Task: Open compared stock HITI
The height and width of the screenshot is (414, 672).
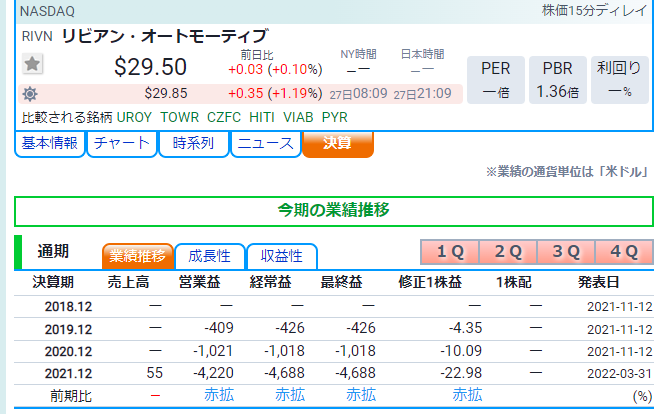Action: (262, 117)
